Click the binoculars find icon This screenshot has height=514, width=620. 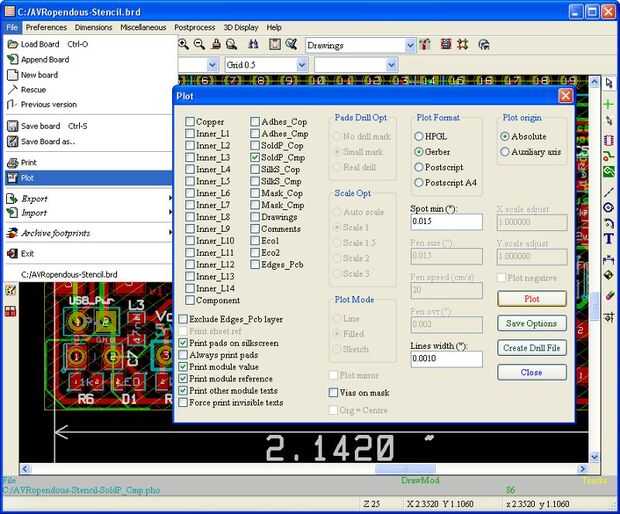tap(253, 44)
